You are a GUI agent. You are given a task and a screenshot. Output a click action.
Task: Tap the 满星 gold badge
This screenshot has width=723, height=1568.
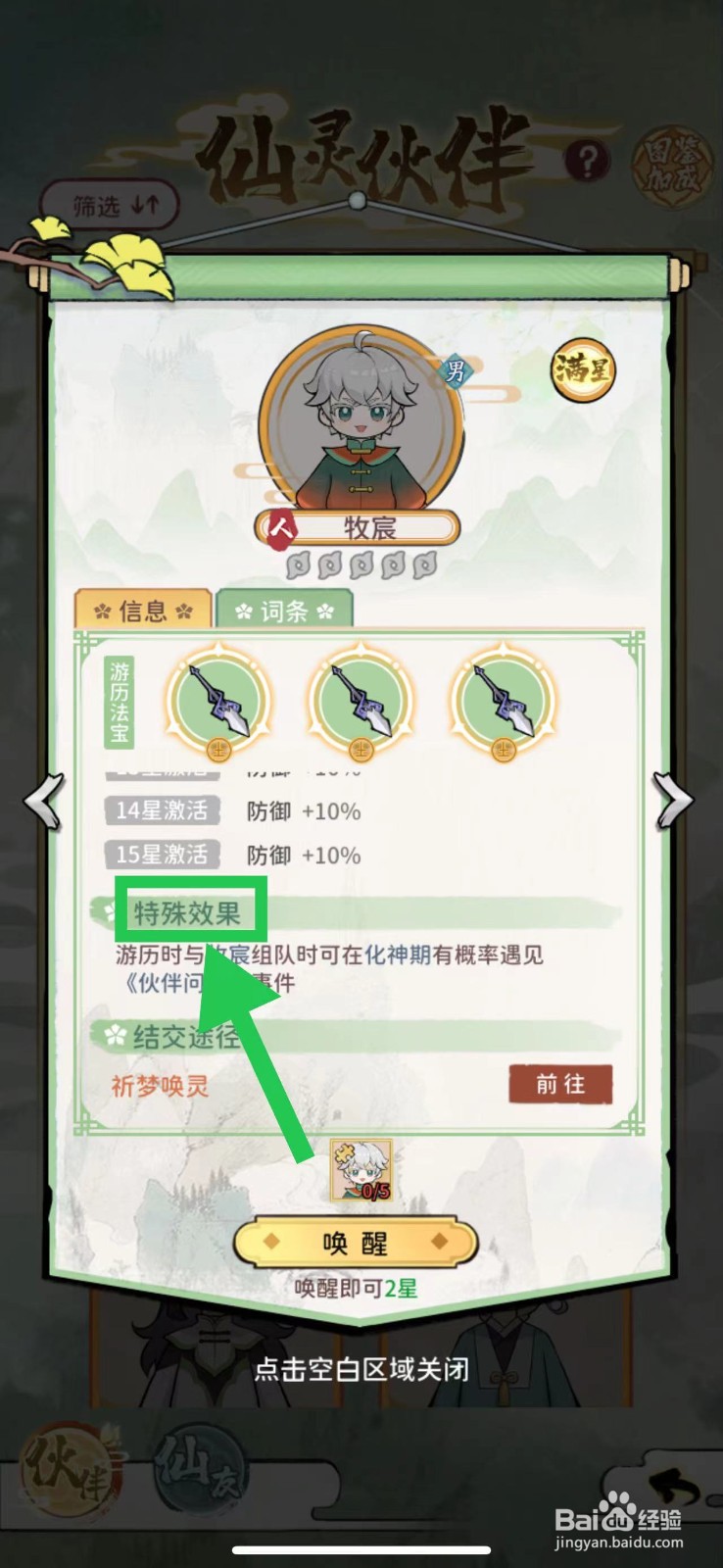[584, 371]
